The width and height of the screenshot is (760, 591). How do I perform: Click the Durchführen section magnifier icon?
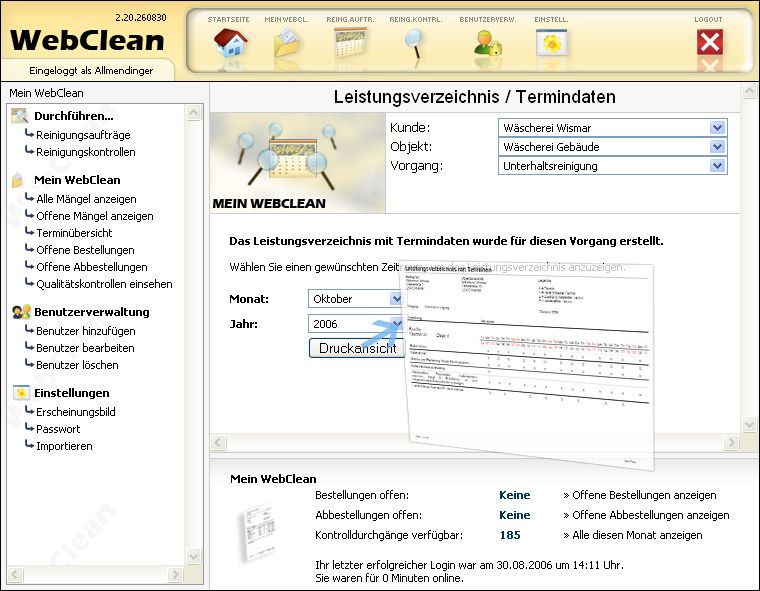pos(20,115)
